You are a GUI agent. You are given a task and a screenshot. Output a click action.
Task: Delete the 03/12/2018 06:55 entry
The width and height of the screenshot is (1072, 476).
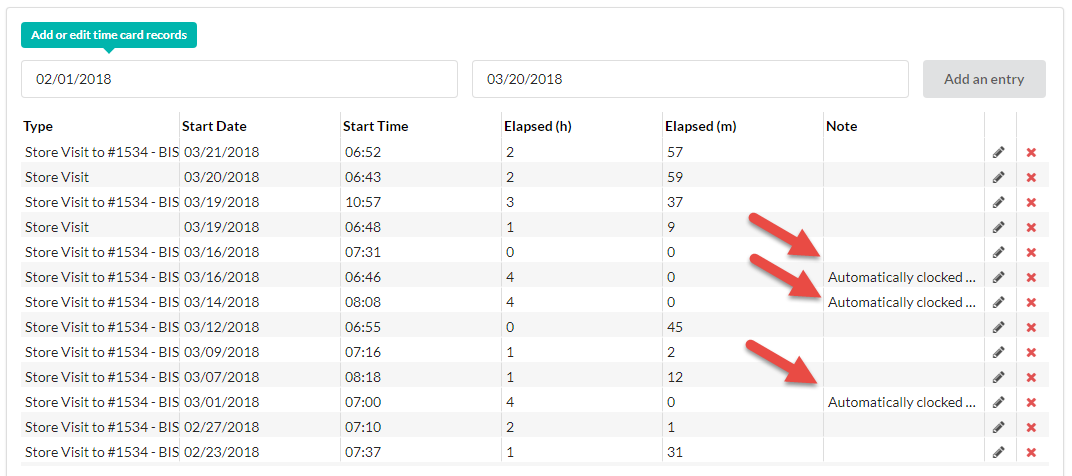click(1032, 327)
